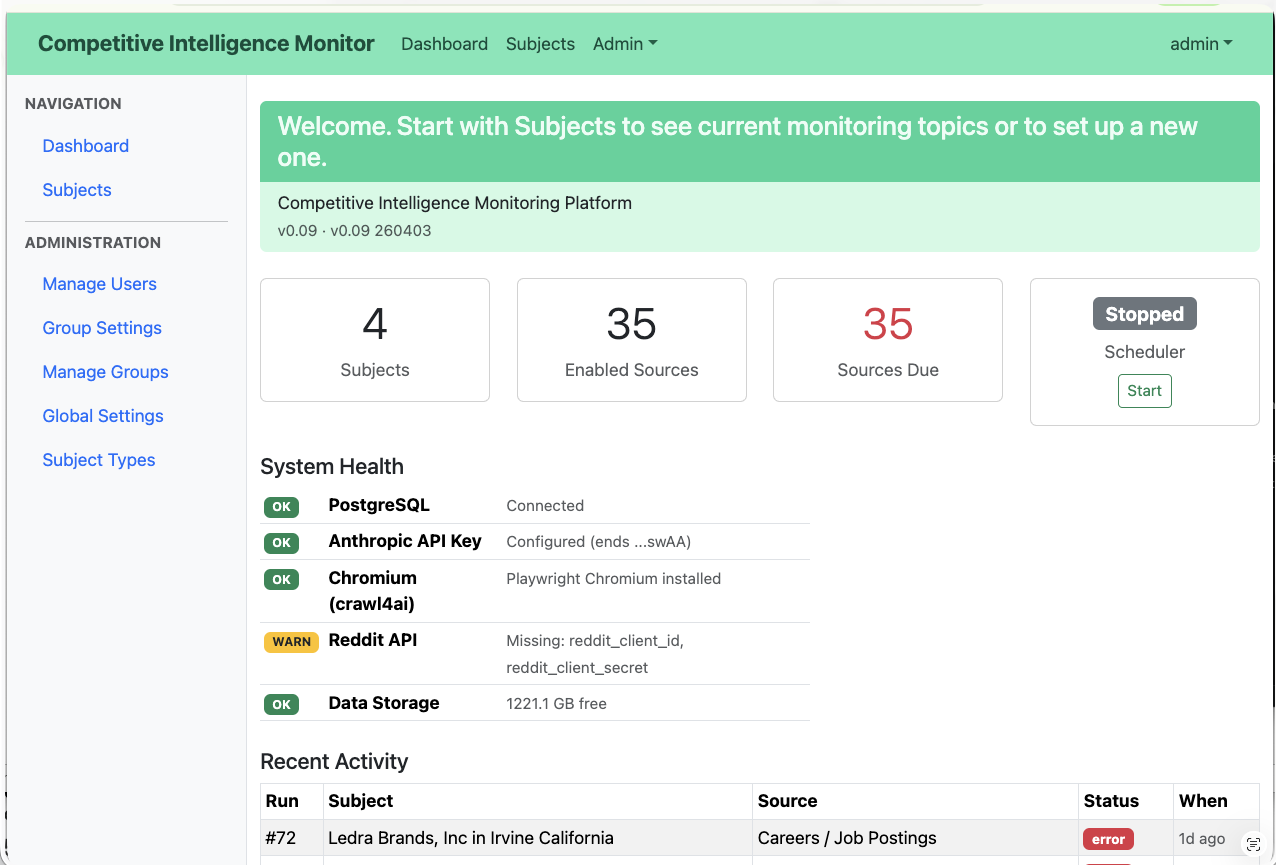Click the Sources Due count card
1276x865 pixels.
point(888,340)
